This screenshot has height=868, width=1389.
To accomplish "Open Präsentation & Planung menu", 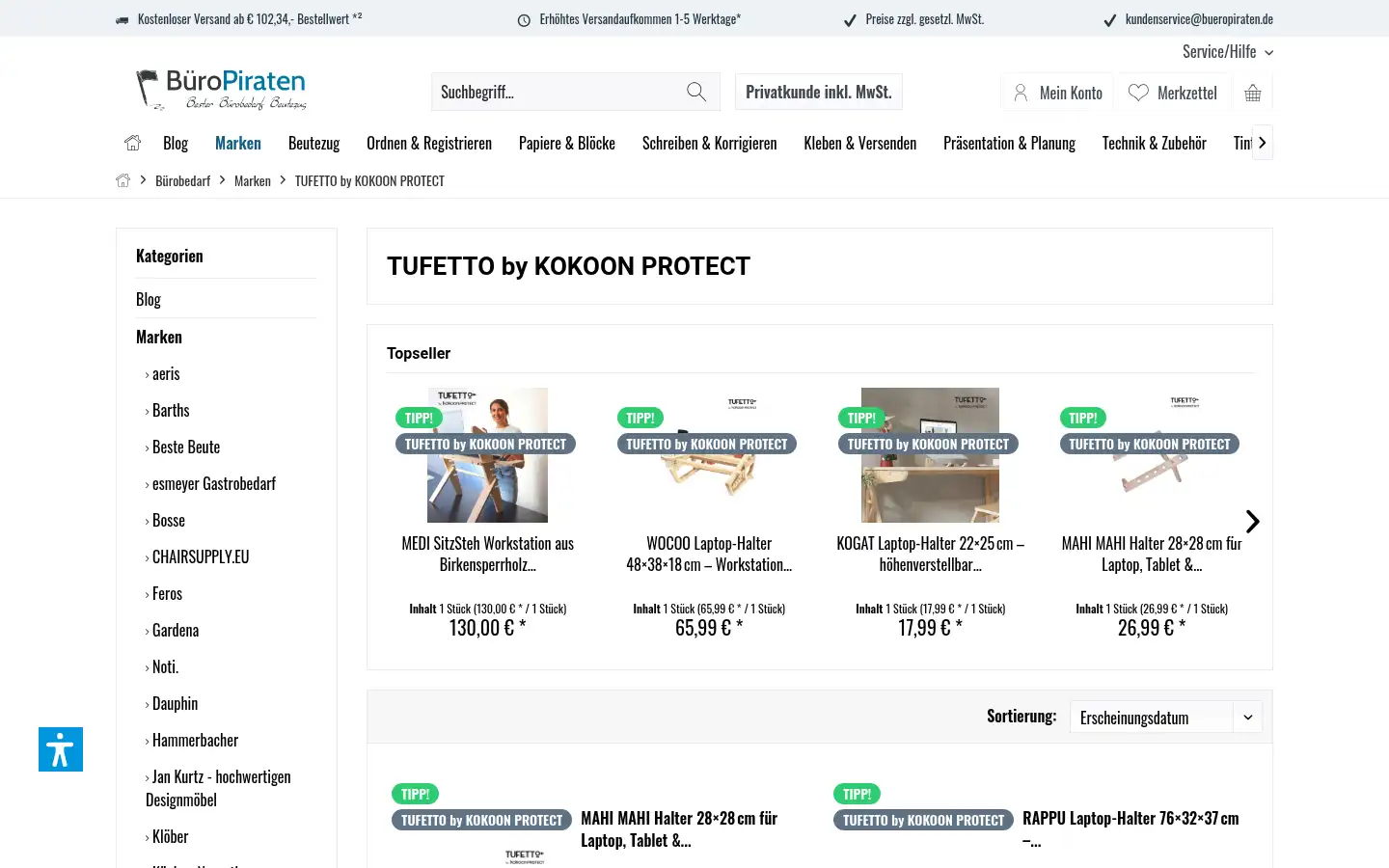I will coord(1009,143).
